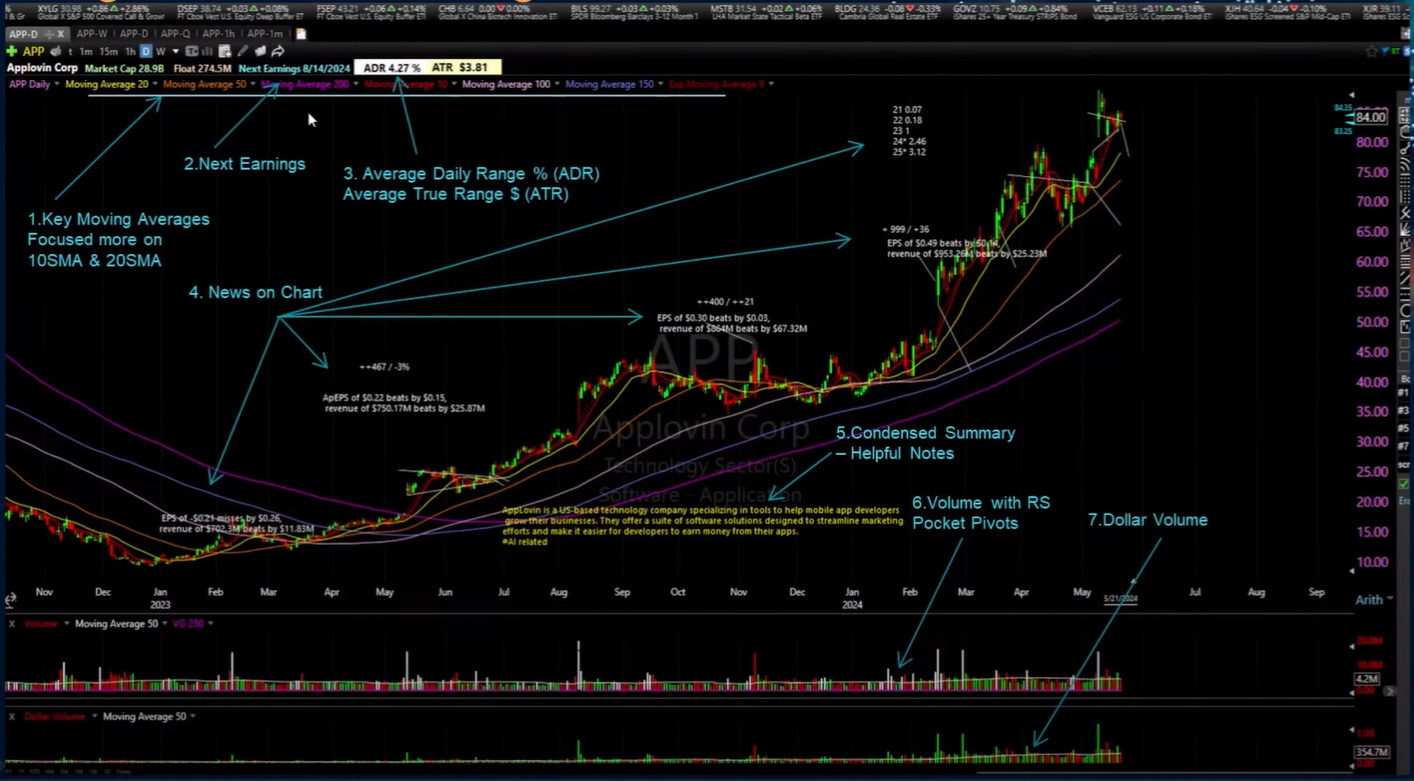
Task: Toggle the Daily 'D' timeframe
Action: tap(146, 52)
